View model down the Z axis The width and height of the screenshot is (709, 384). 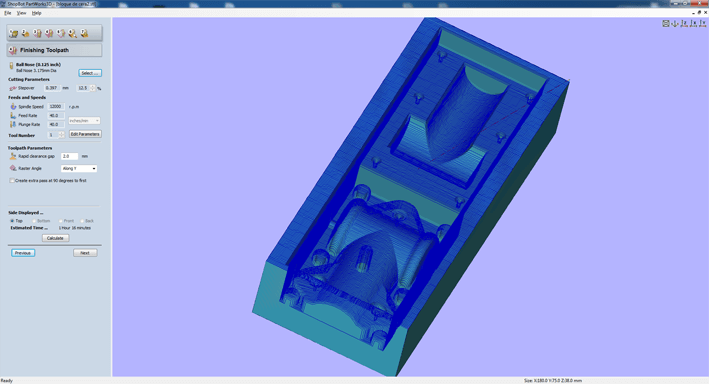684,24
